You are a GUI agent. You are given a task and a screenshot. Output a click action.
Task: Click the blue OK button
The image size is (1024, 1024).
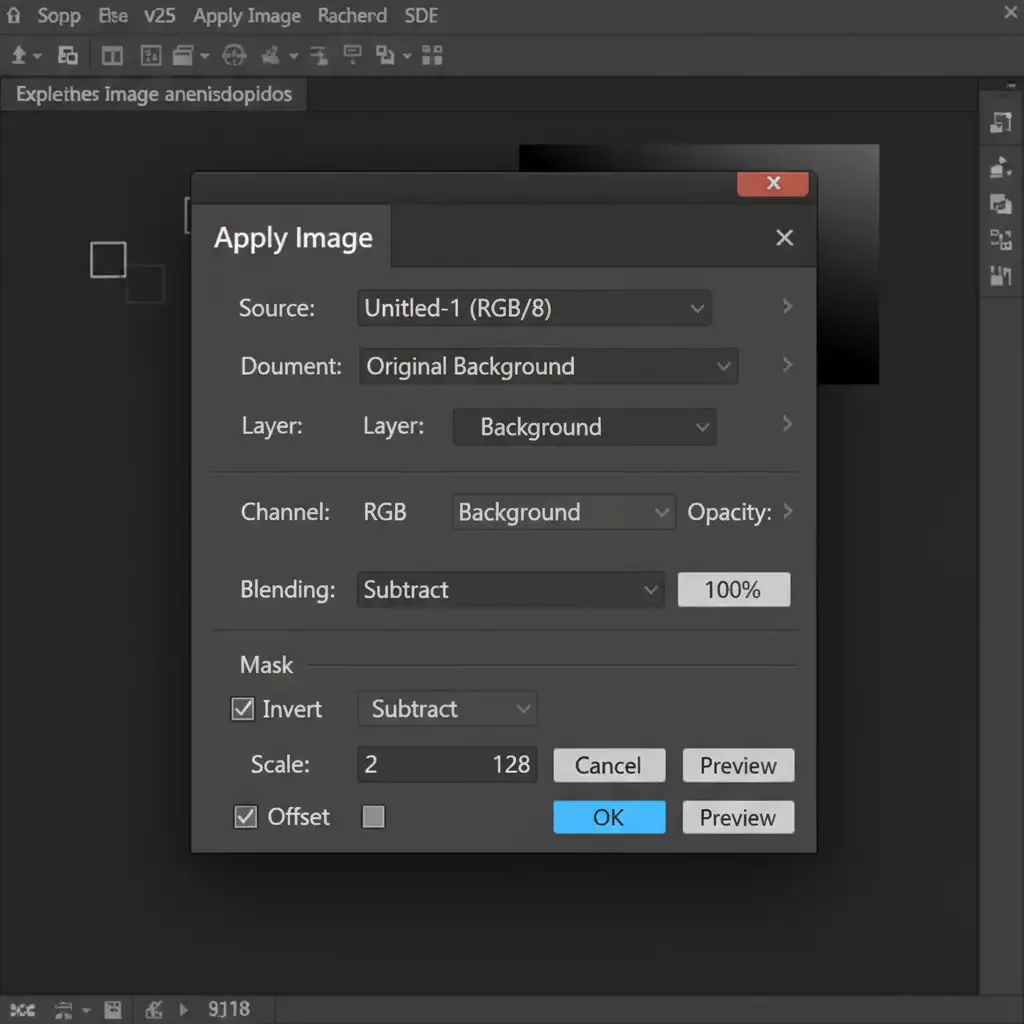[x=609, y=817]
